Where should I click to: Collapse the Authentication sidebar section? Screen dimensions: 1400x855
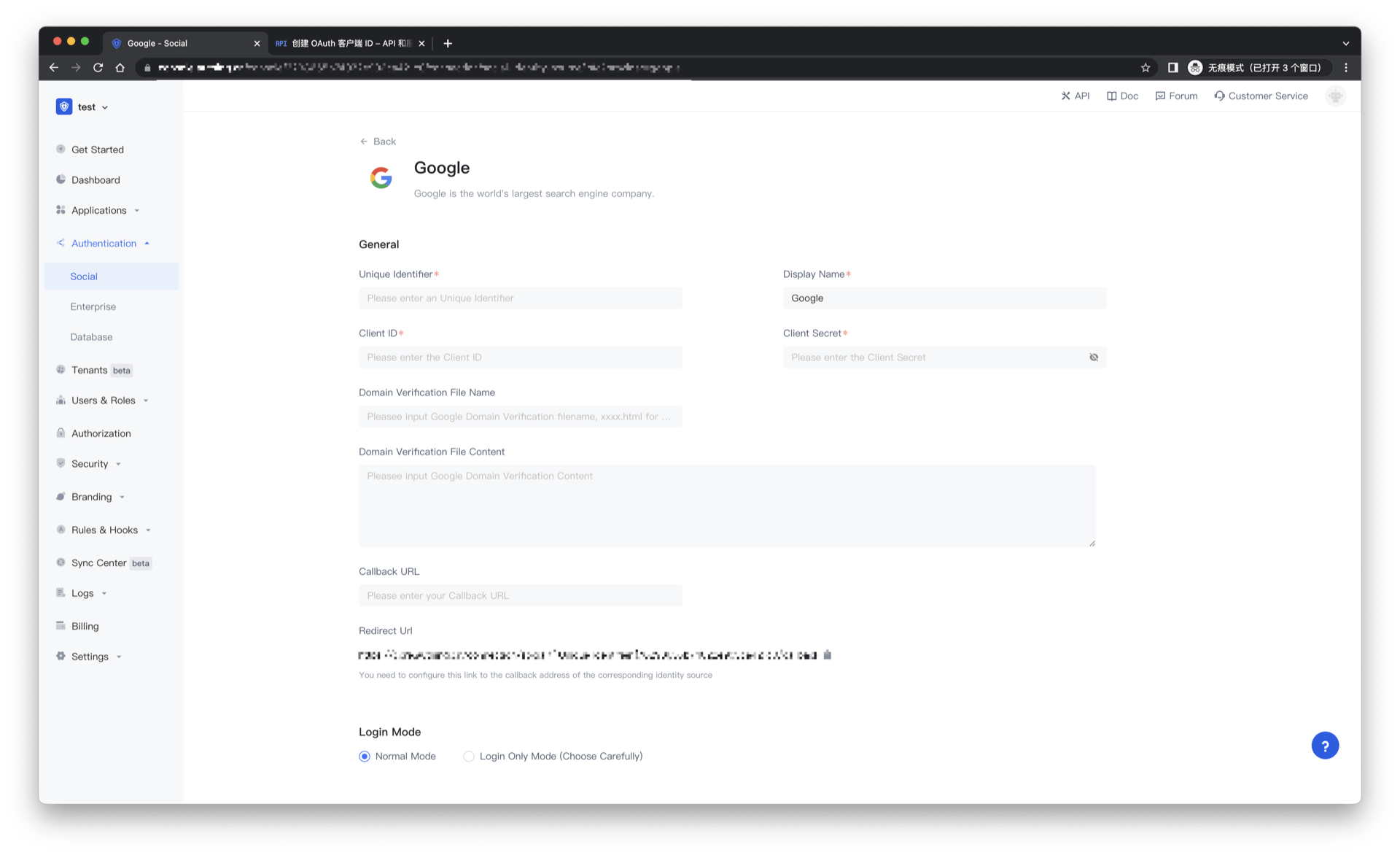click(104, 244)
